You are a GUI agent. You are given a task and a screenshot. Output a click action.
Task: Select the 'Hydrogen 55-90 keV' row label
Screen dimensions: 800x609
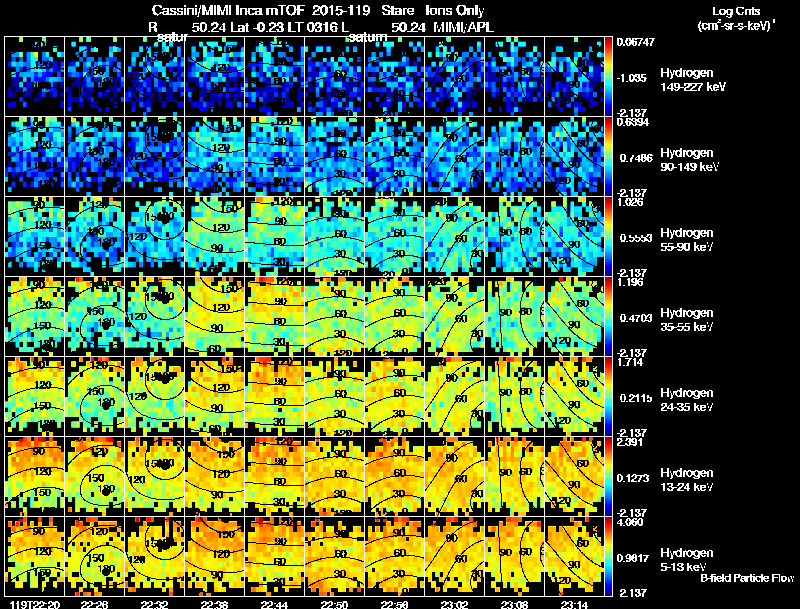[687, 240]
